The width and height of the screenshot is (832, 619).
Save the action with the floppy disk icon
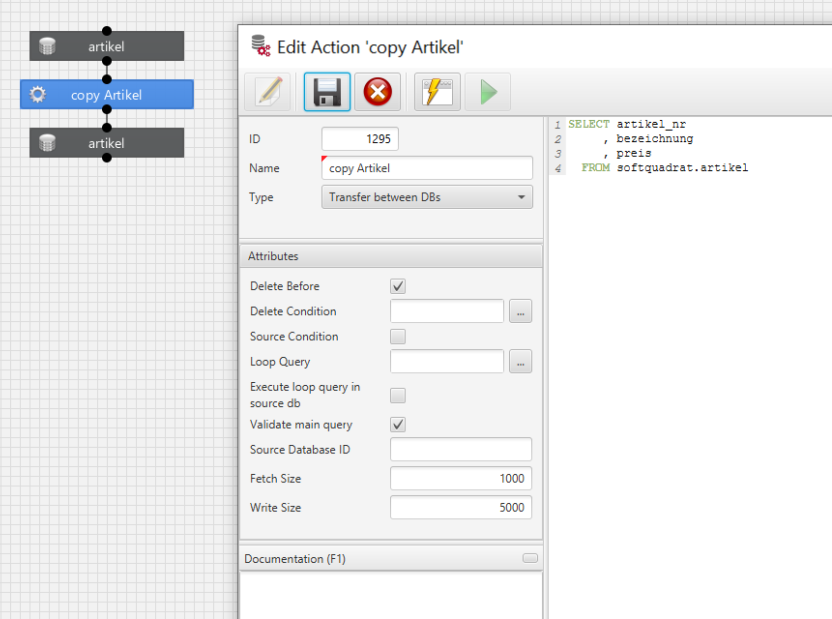tap(327, 93)
